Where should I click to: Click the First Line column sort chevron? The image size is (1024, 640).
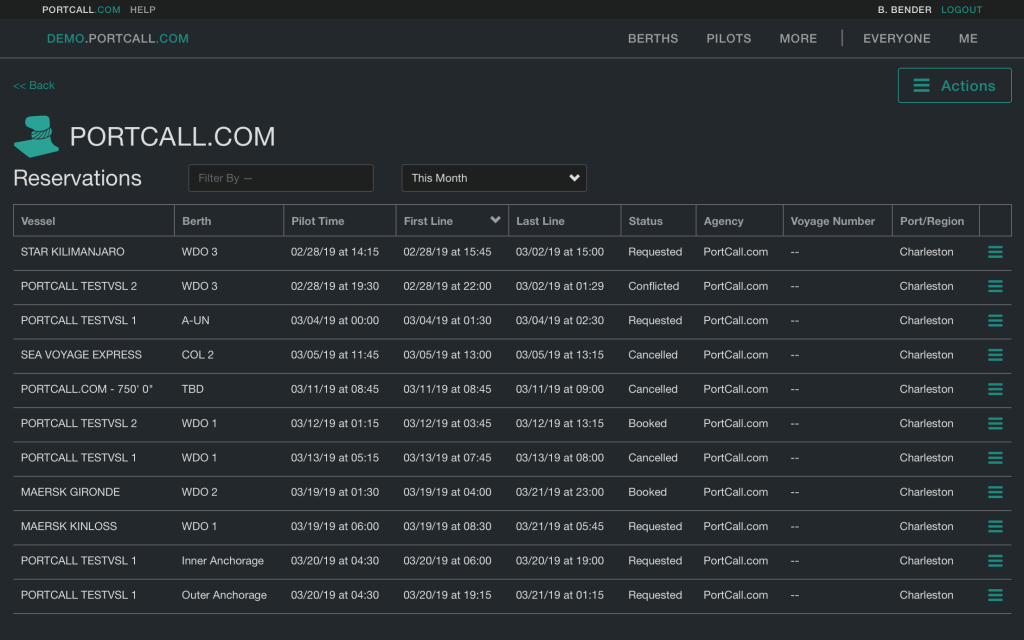point(492,220)
